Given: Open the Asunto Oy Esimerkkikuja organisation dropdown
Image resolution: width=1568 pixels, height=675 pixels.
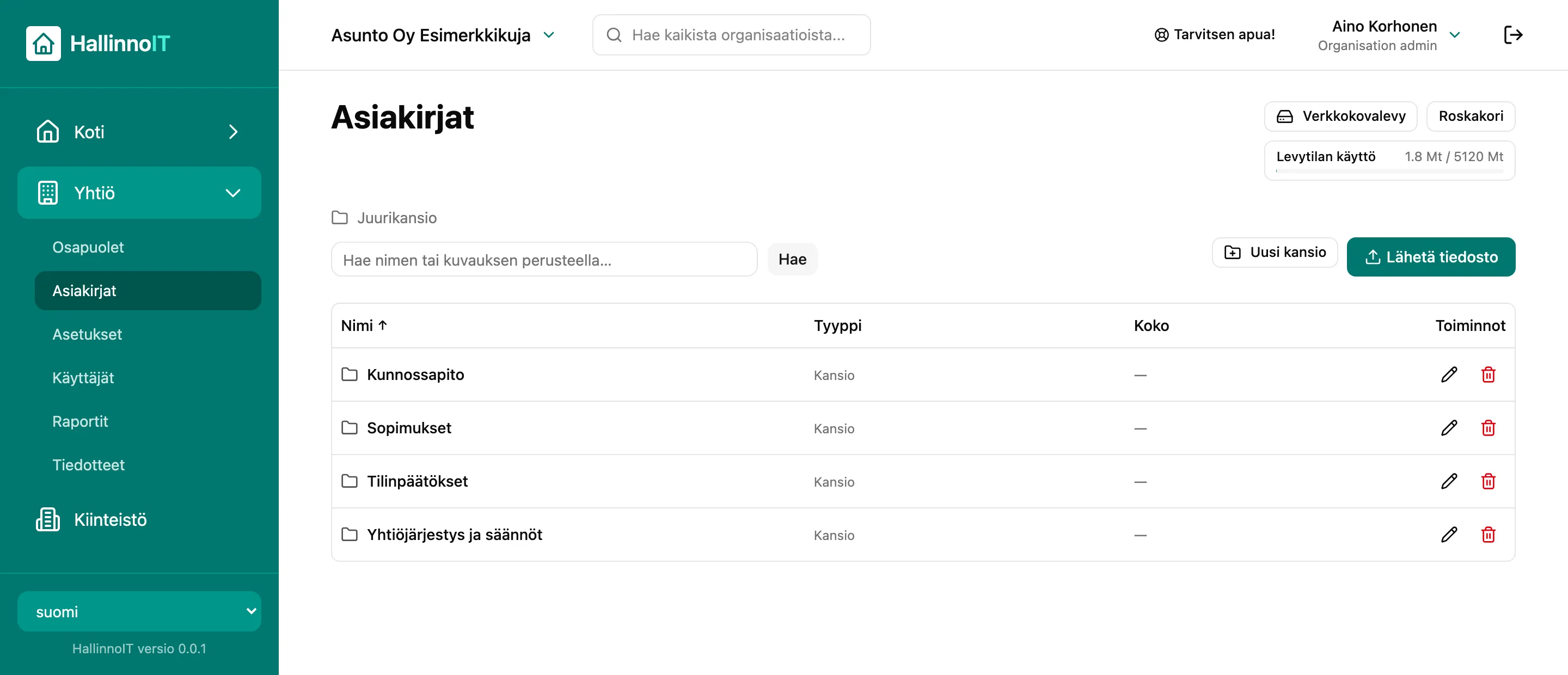Looking at the screenshot, I should point(443,35).
